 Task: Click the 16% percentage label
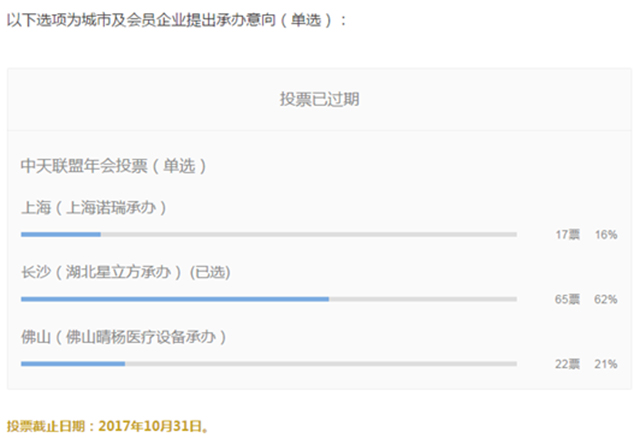click(x=605, y=234)
